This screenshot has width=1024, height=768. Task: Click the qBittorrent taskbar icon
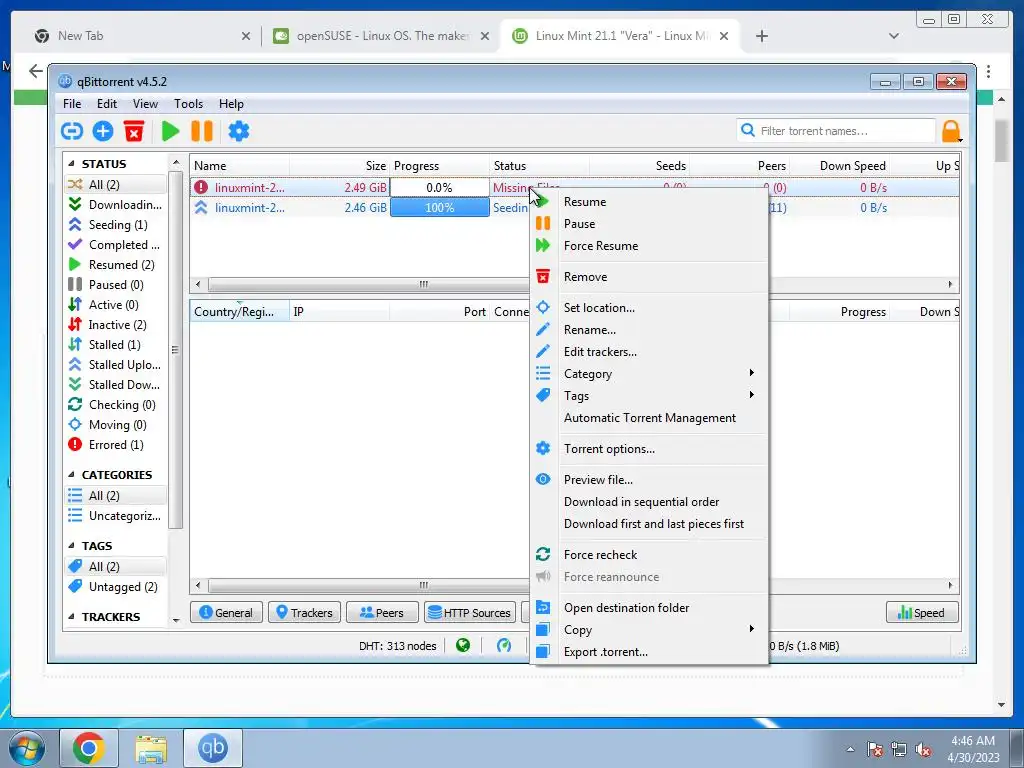click(213, 748)
